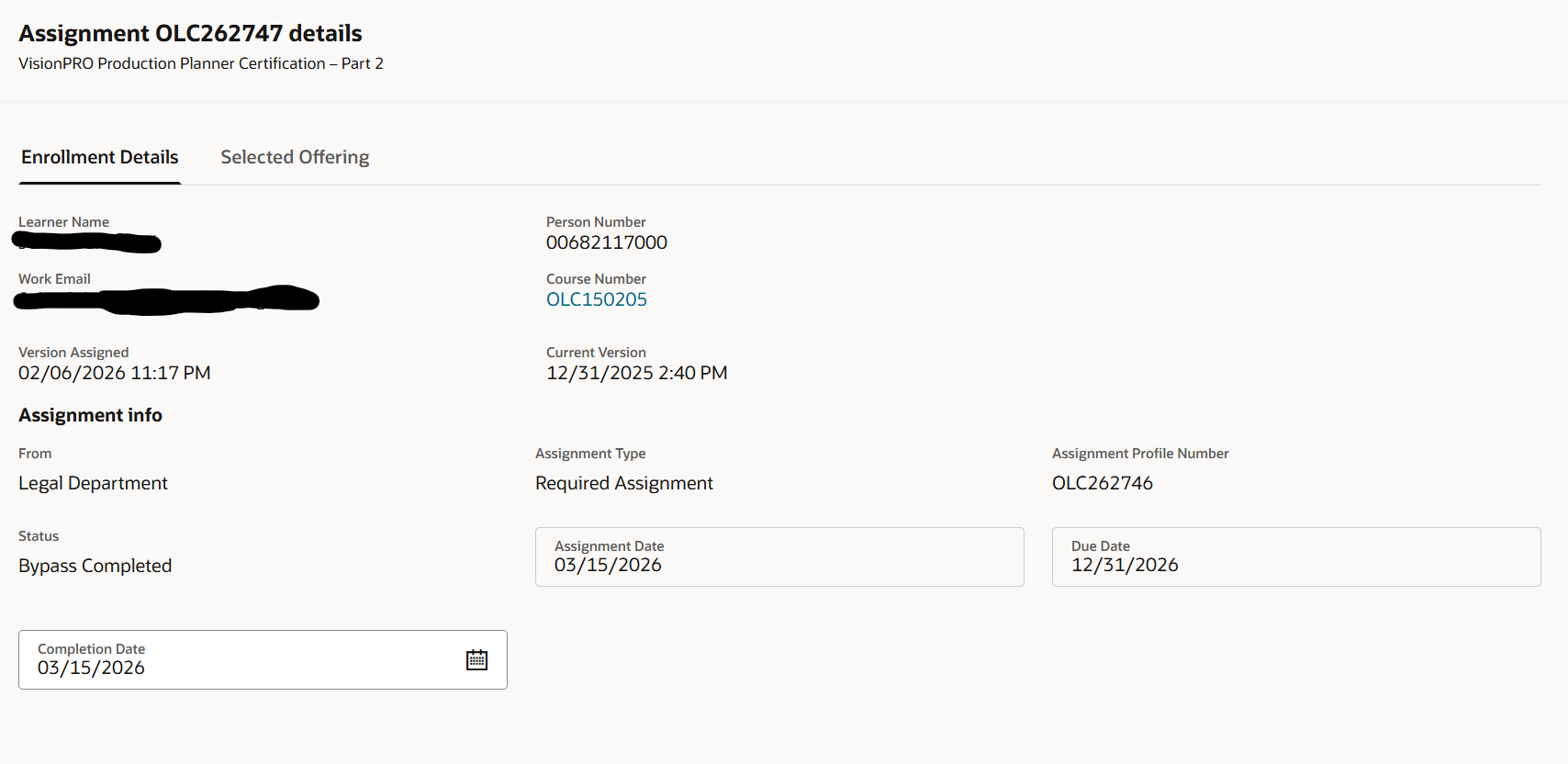The width and height of the screenshot is (1568, 764).
Task: Click the redacted Learner Name value
Action: 87,242
